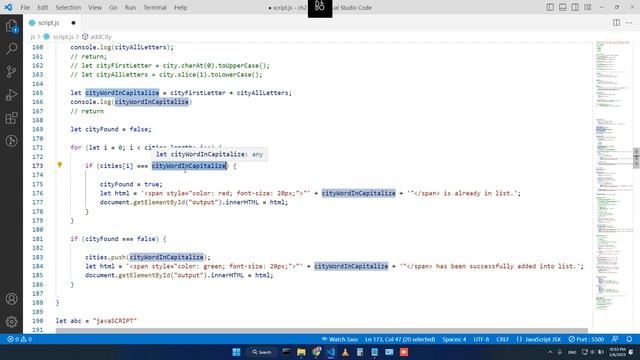Open the Terminal menu
Image resolution: width=640 pixels, height=360 pixels.
point(155,7)
